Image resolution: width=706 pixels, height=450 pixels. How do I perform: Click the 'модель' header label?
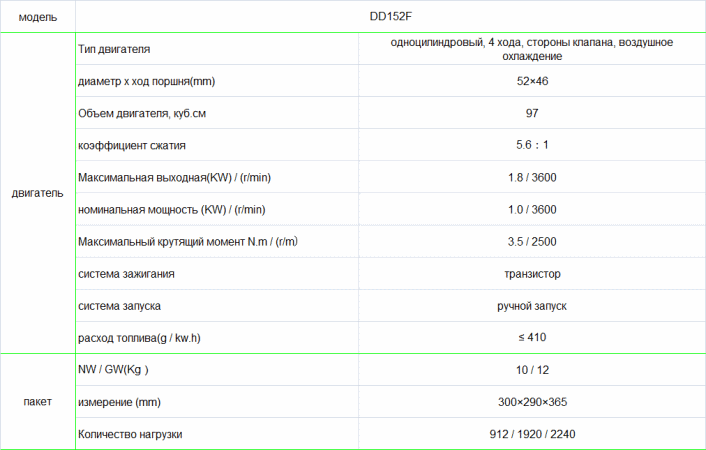(37, 18)
